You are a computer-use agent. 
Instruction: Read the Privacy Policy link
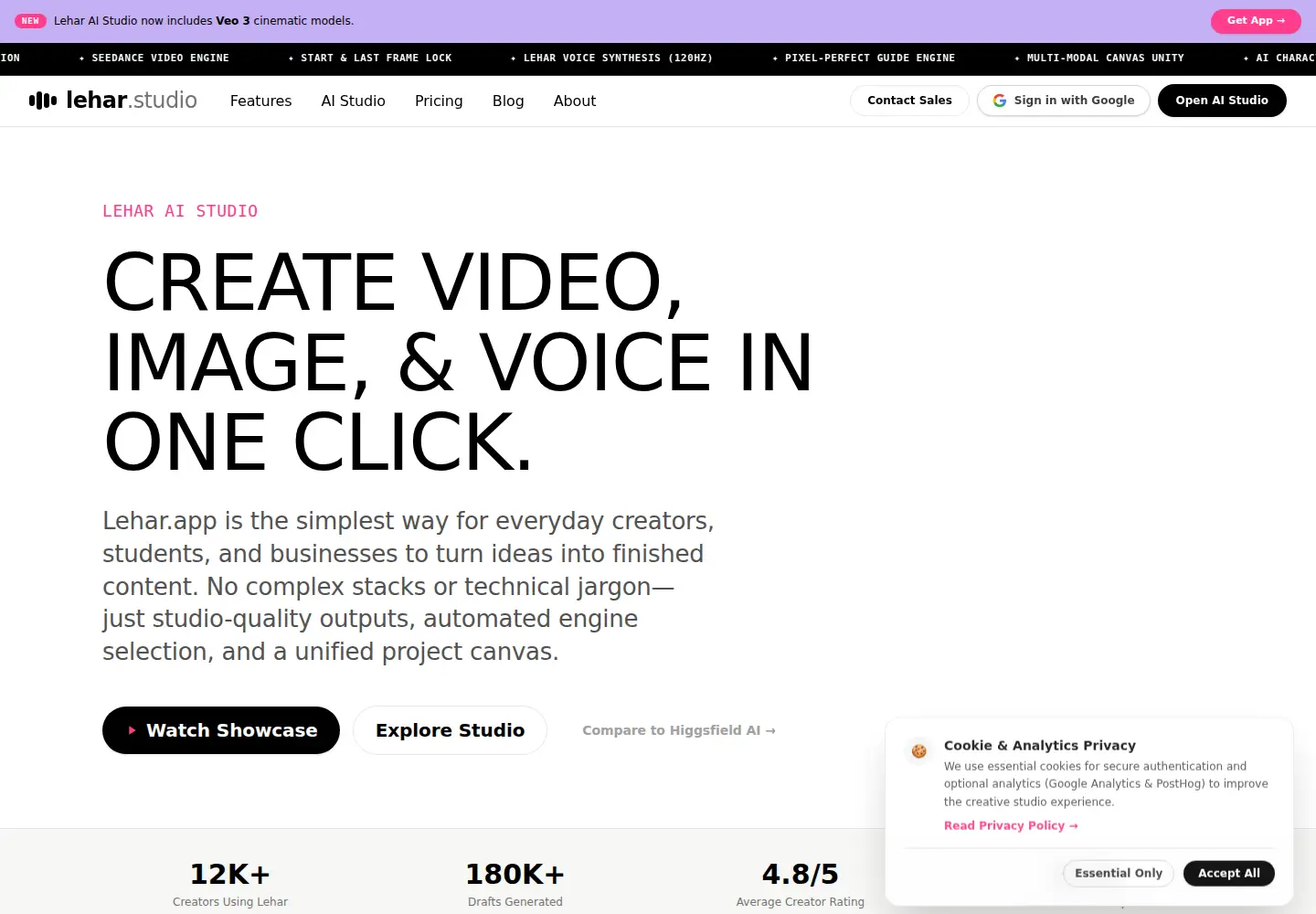1011,825
